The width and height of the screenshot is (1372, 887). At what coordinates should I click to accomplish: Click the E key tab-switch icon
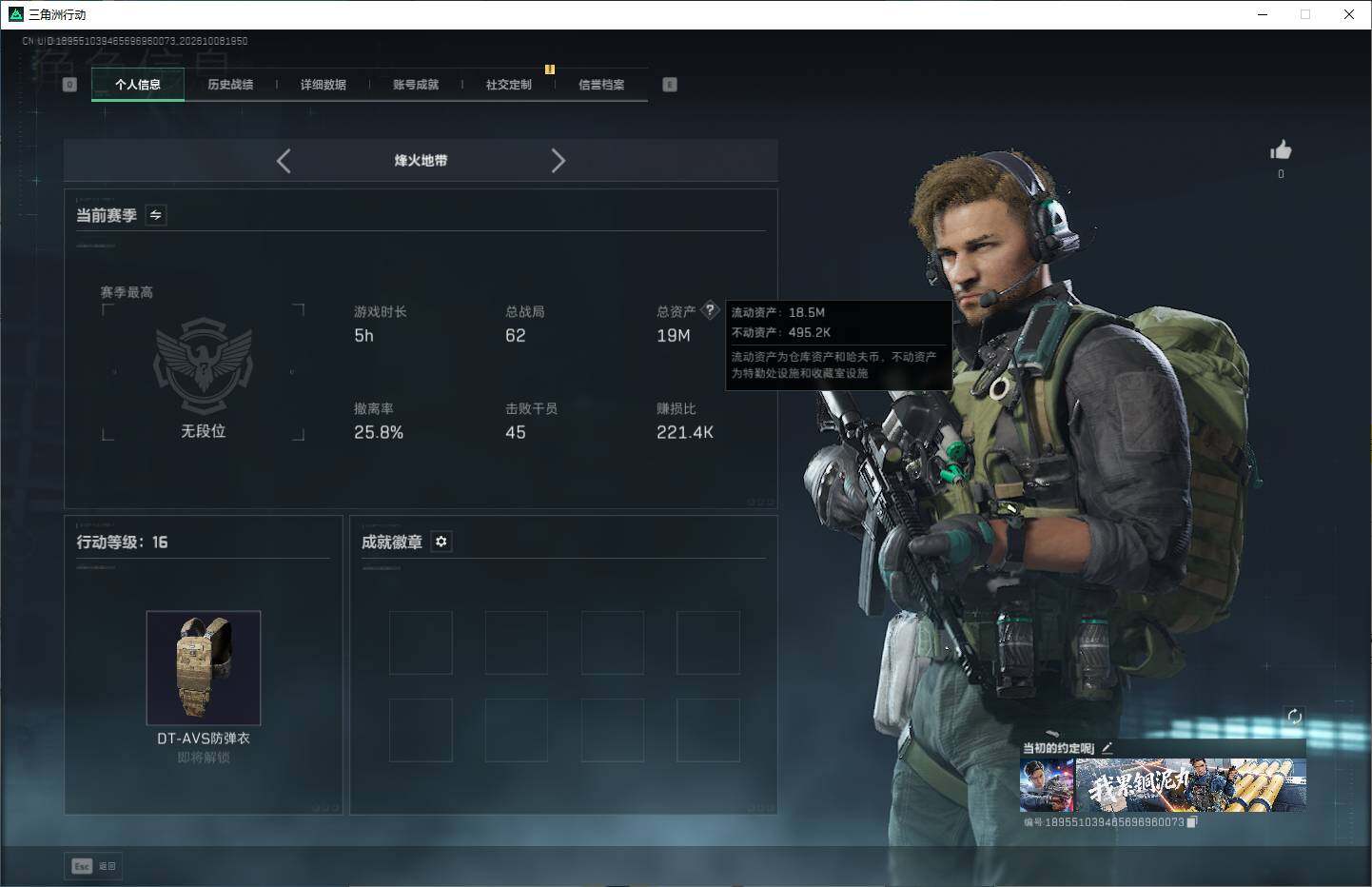pos(670,85)
